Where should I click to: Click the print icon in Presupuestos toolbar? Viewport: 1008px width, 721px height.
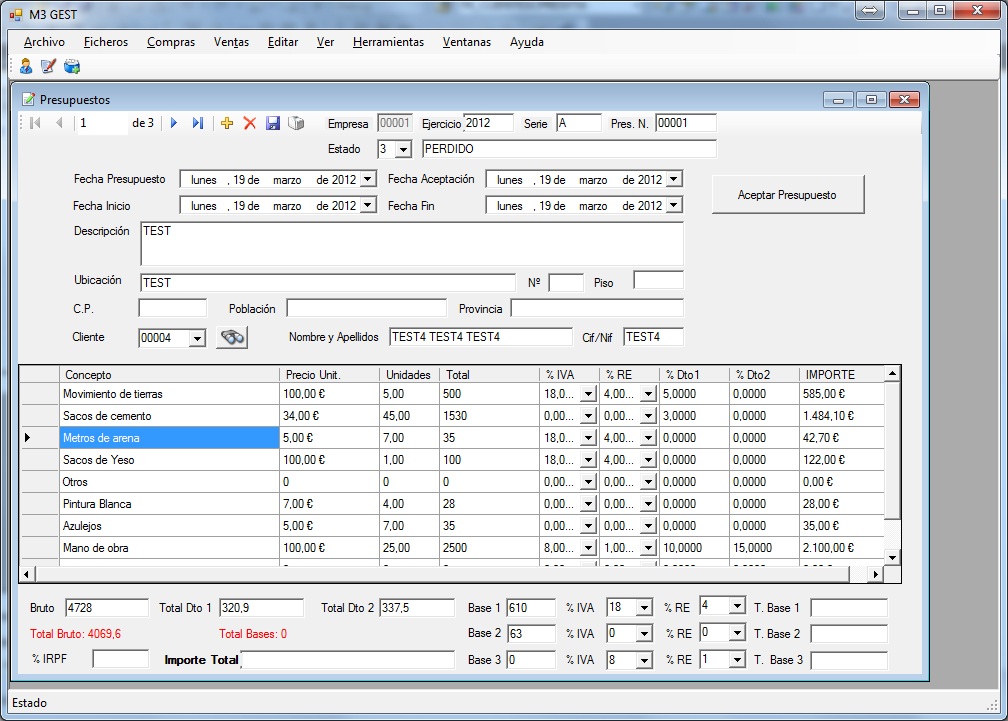[296, 123]
